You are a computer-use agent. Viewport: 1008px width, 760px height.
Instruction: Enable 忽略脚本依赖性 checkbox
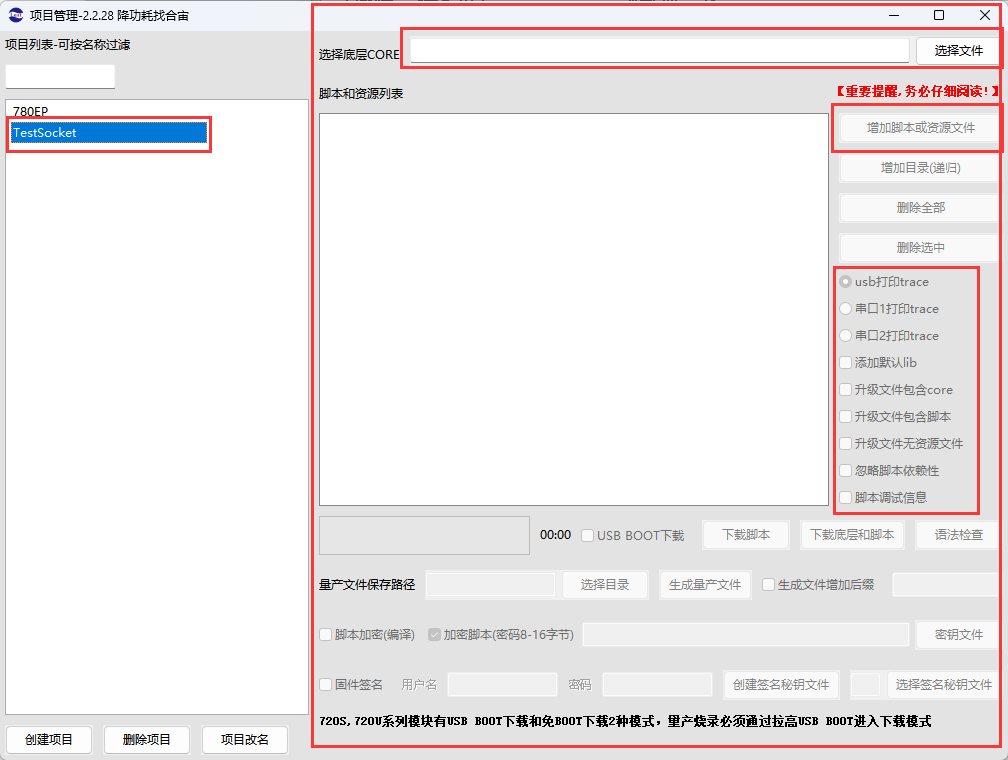click(890, 471)
